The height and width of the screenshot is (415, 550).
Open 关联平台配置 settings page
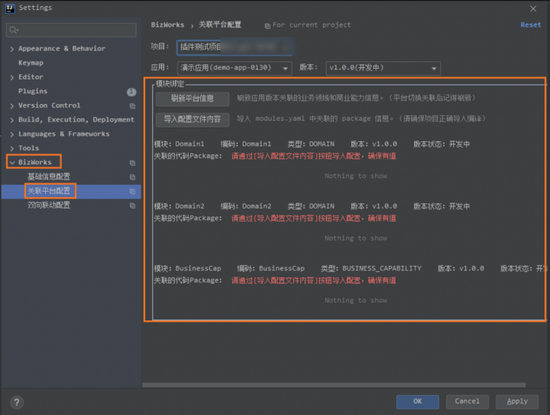pyautogui.click(x=49, y=191)
